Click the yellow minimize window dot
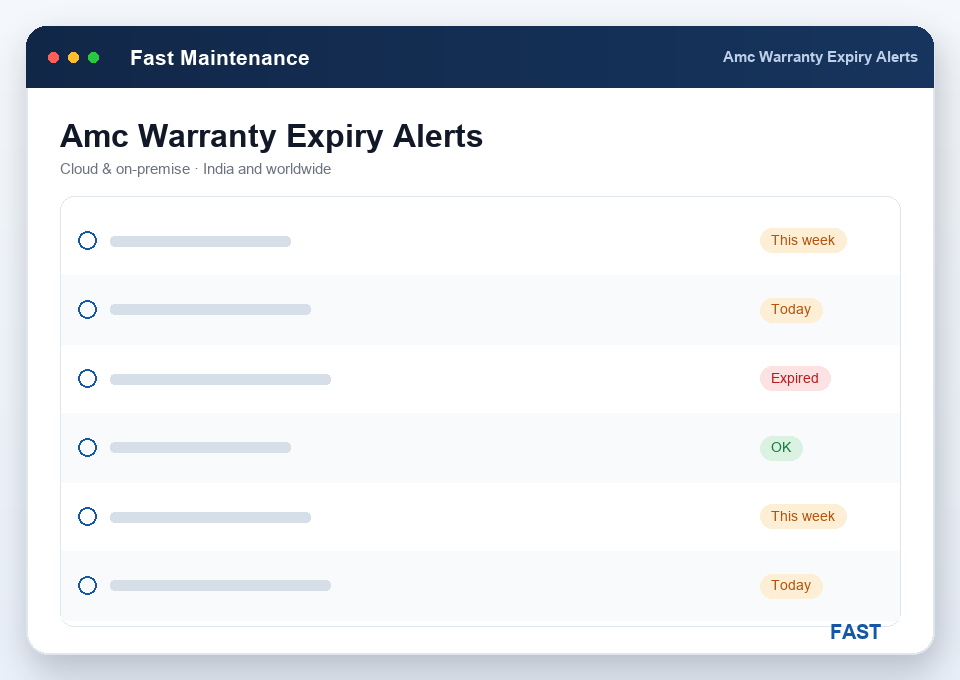 pyautogui.click(x=73, y=58)
